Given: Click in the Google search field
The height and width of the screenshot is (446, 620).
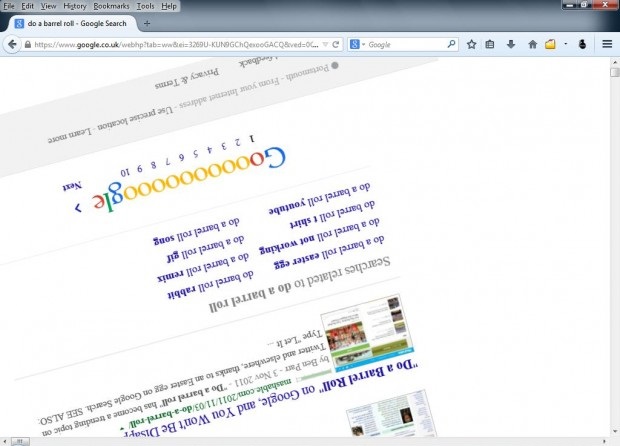Looking at the screenshot, I should (x=406, y=44).
